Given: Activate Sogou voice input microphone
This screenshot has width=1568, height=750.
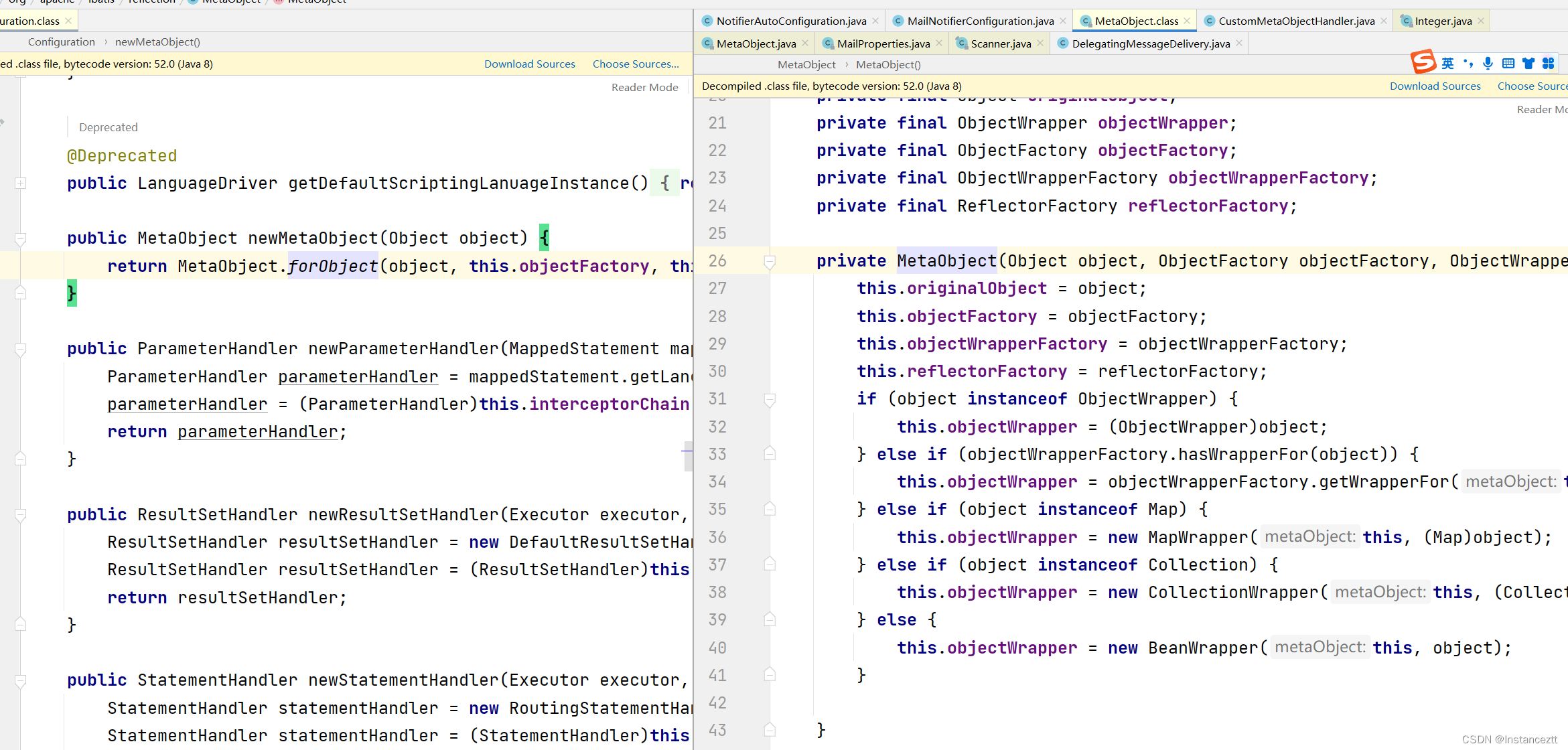Looking at the screenshot, I should click(x=1488, y=64).
